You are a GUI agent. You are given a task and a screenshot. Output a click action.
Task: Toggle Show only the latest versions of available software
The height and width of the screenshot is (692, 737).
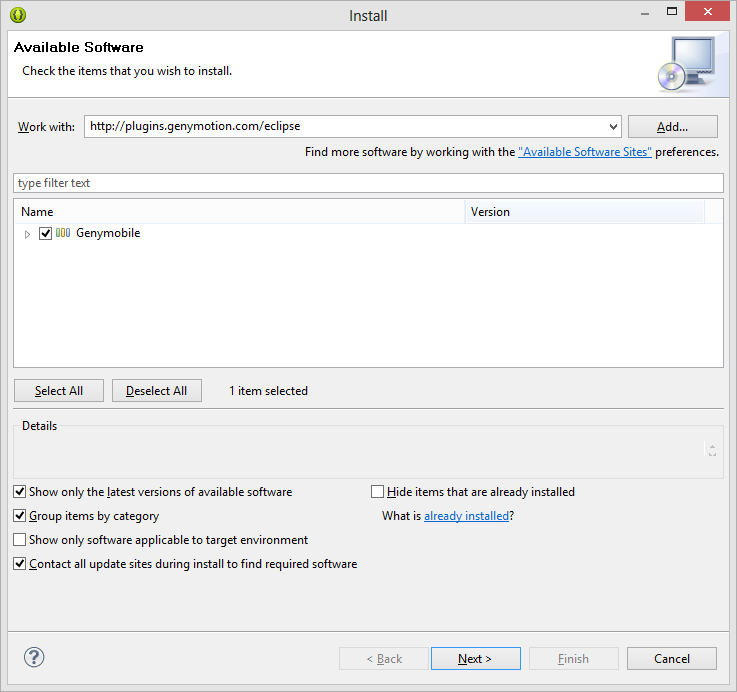click(19, 492)
